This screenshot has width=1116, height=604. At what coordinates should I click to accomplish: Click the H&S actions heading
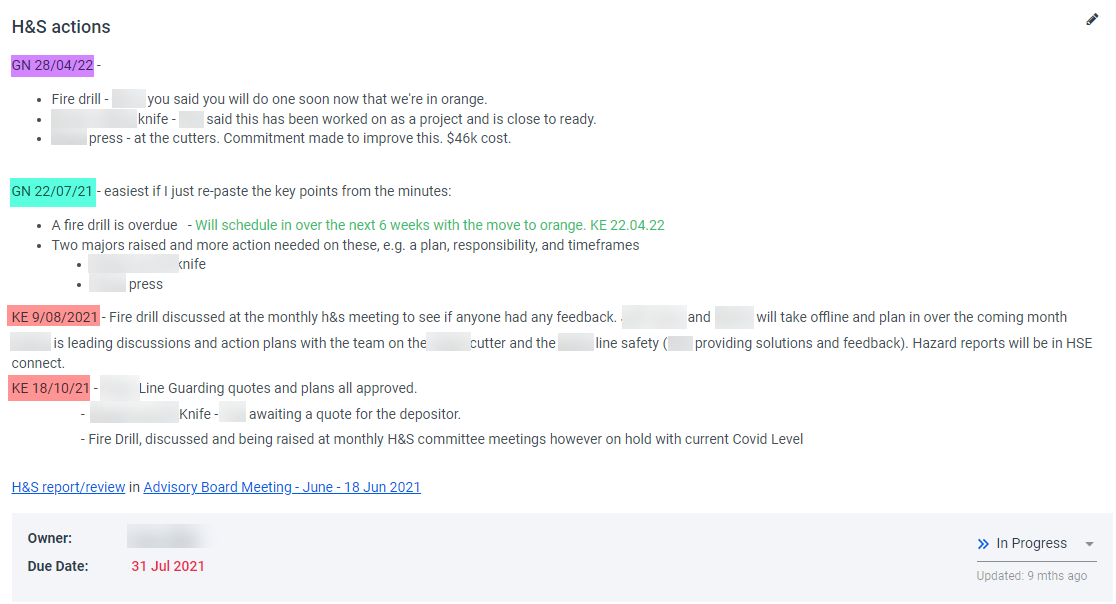[x=61, y=27]
